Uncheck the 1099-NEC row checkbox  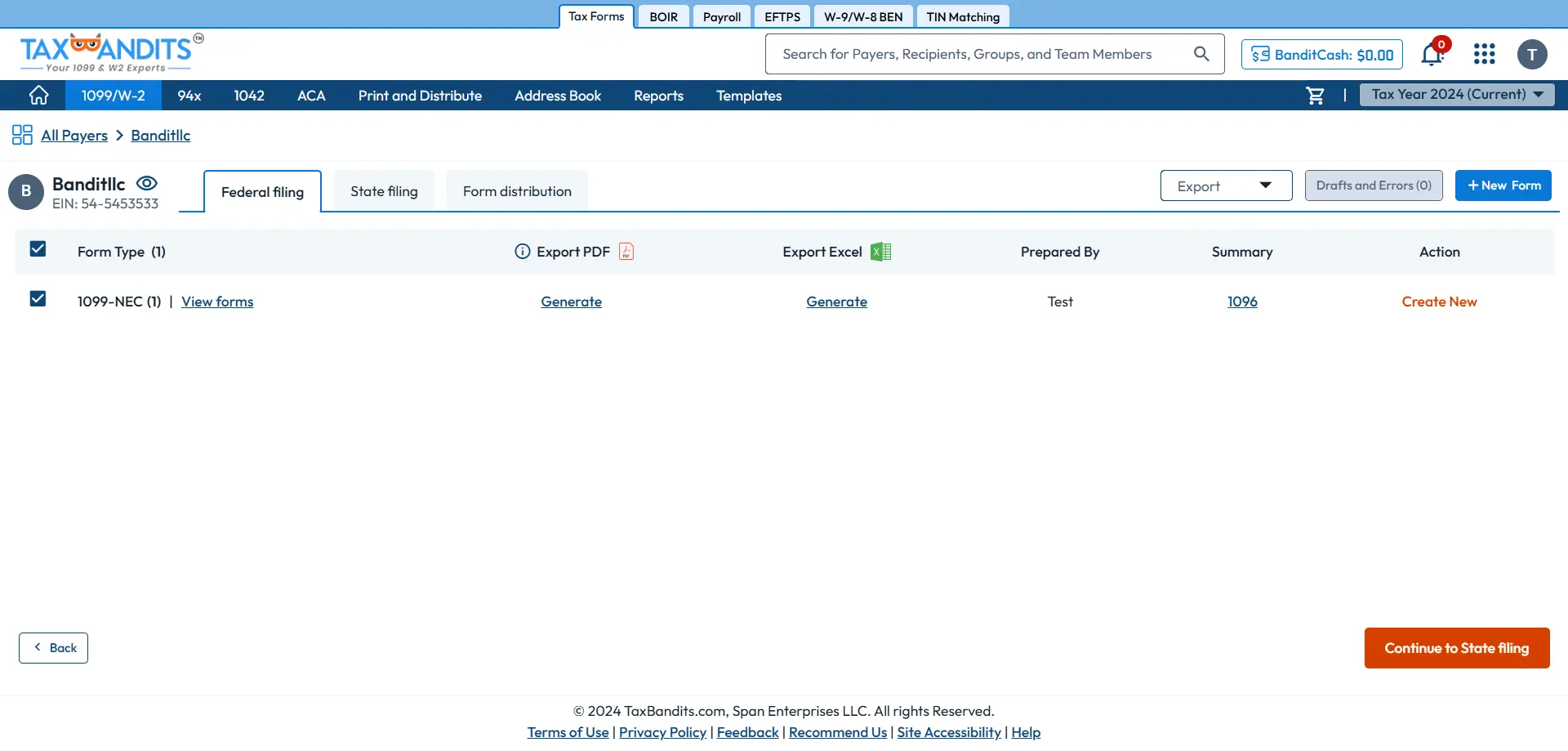[38, 299]
